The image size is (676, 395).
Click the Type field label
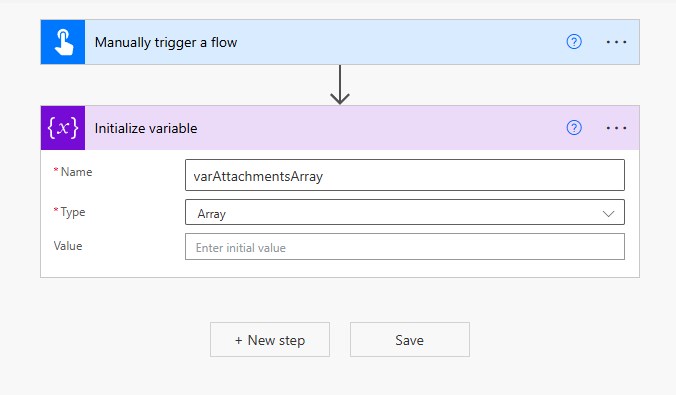click(x=73, y=212)
